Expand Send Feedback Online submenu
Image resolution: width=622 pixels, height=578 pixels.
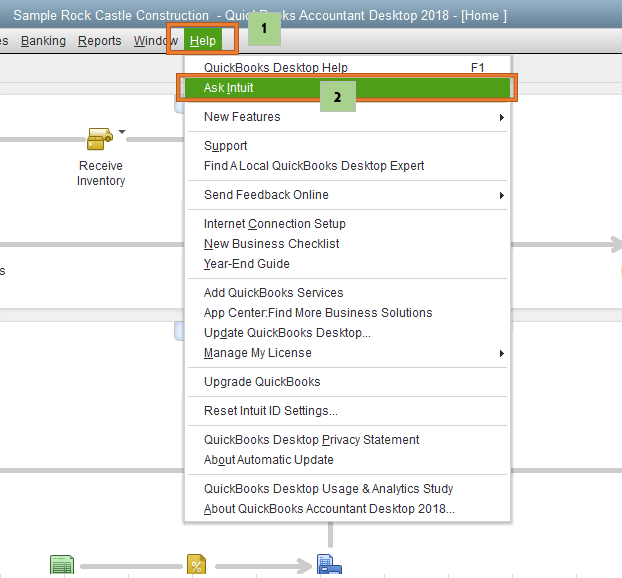pyautogui.click(x=347, y=195)
